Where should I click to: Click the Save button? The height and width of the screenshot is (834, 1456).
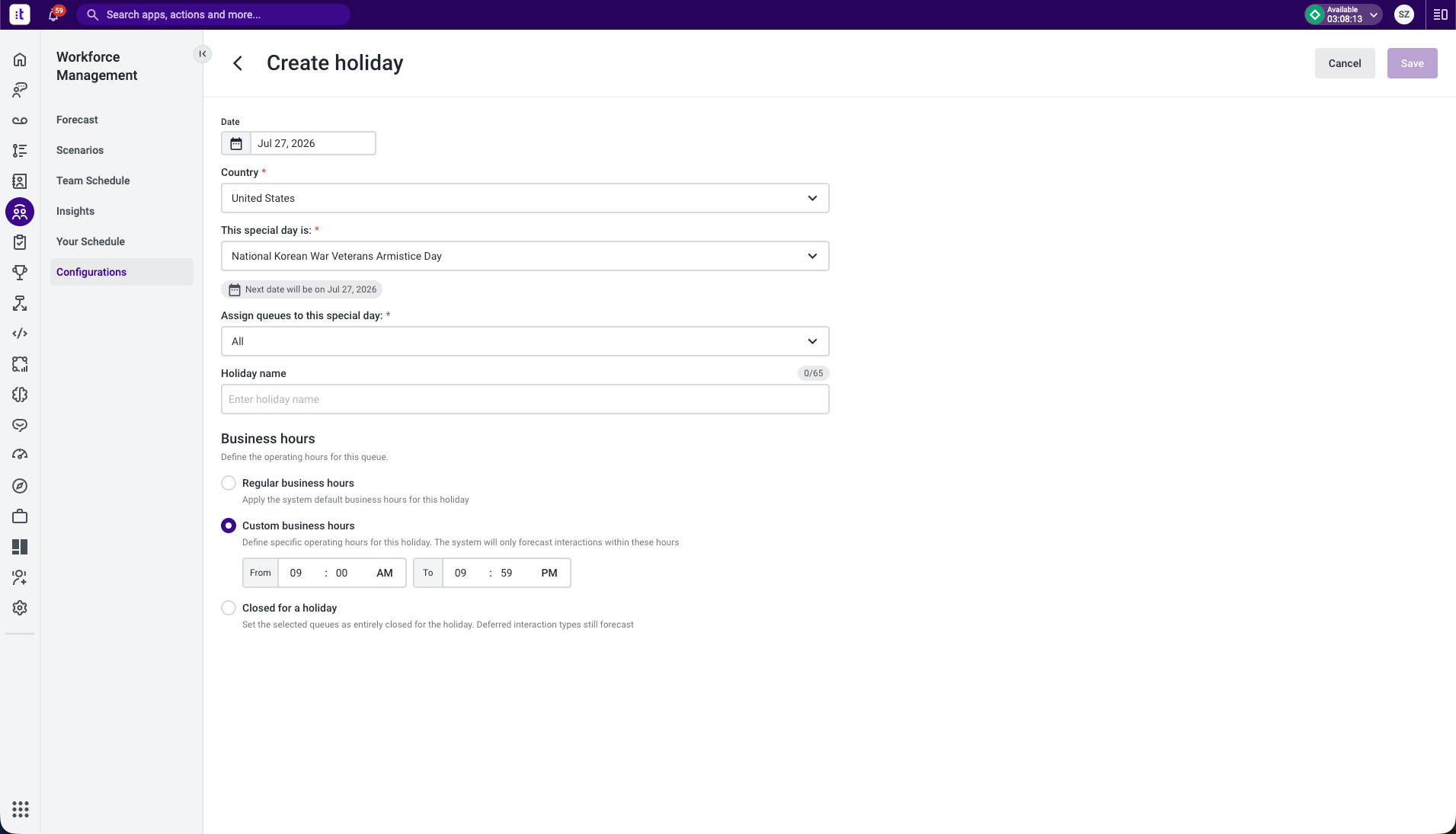(1412, 63)
